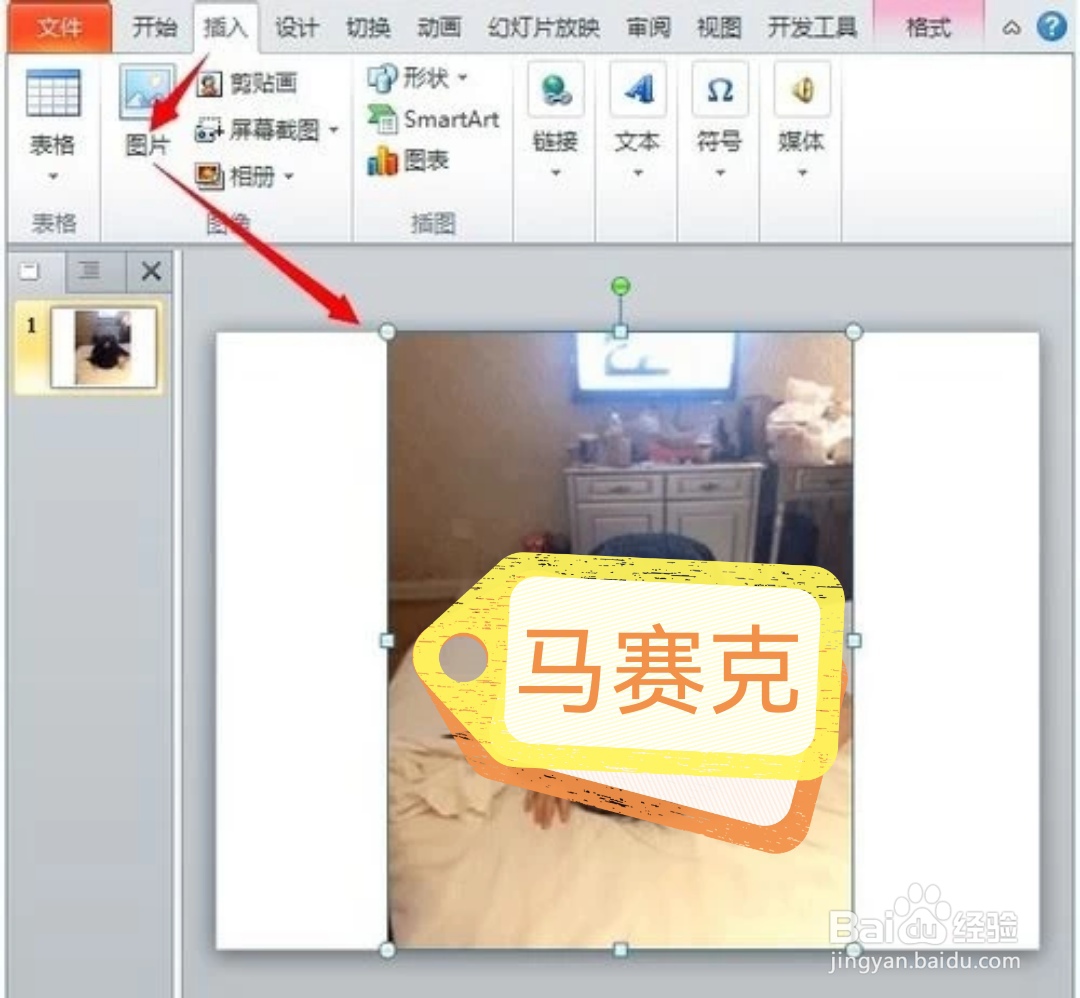Click the 形状 label text

pos(426,78)
